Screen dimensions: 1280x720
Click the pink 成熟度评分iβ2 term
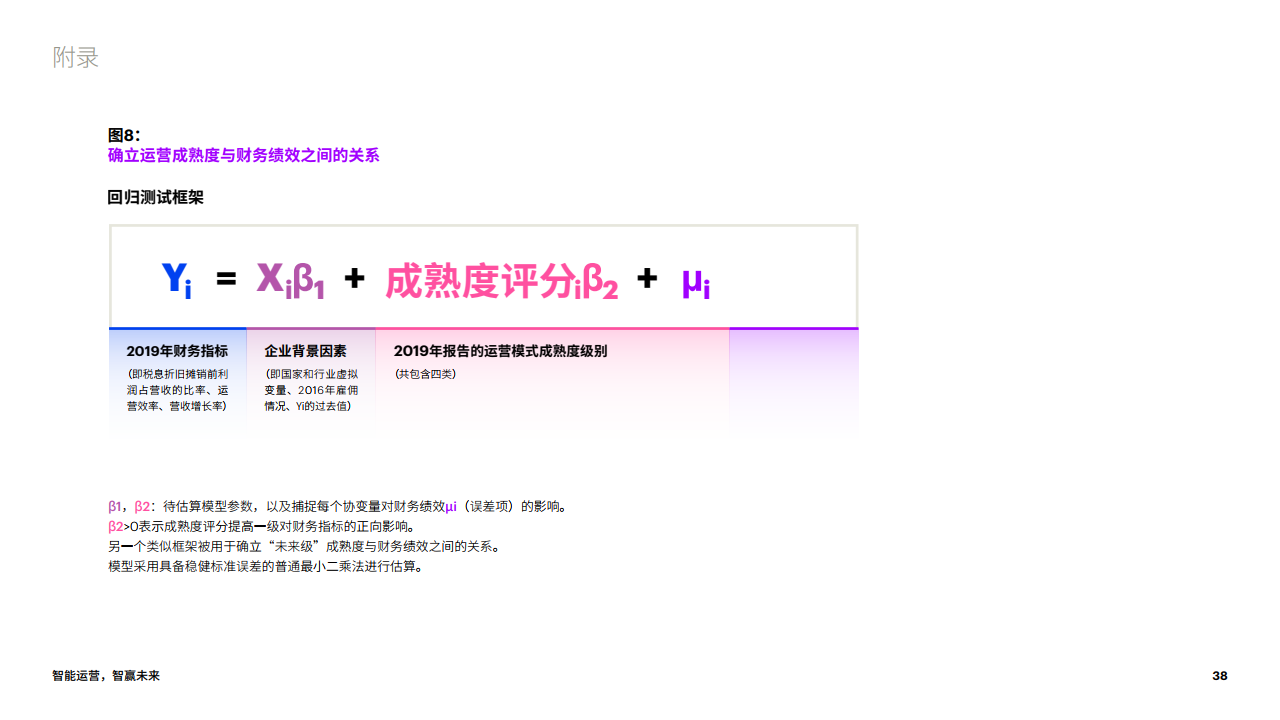click(x=501, y=281)
